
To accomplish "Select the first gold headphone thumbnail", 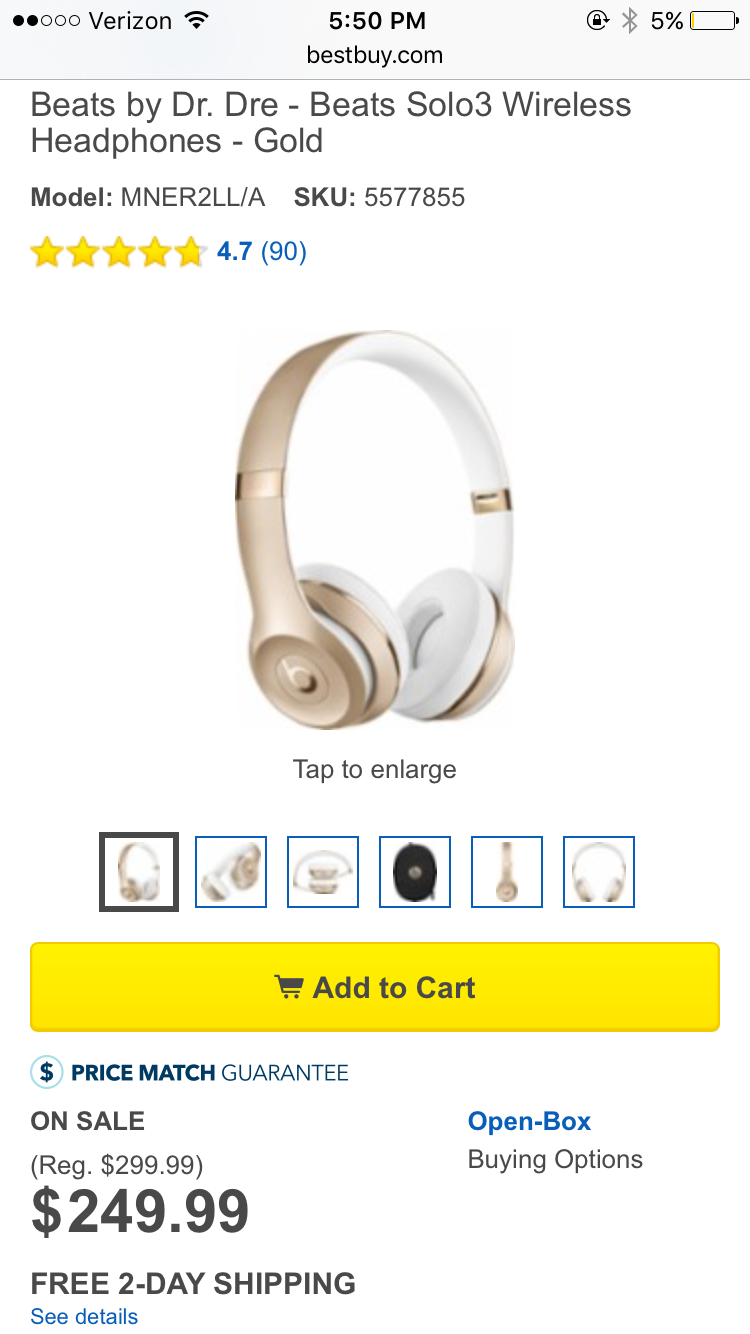I will (139, 872).
